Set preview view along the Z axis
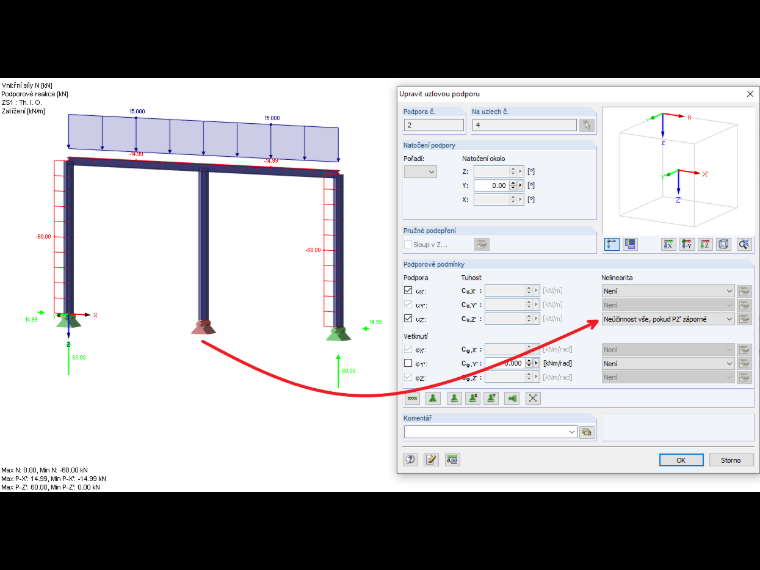 (x=705, y=244)
